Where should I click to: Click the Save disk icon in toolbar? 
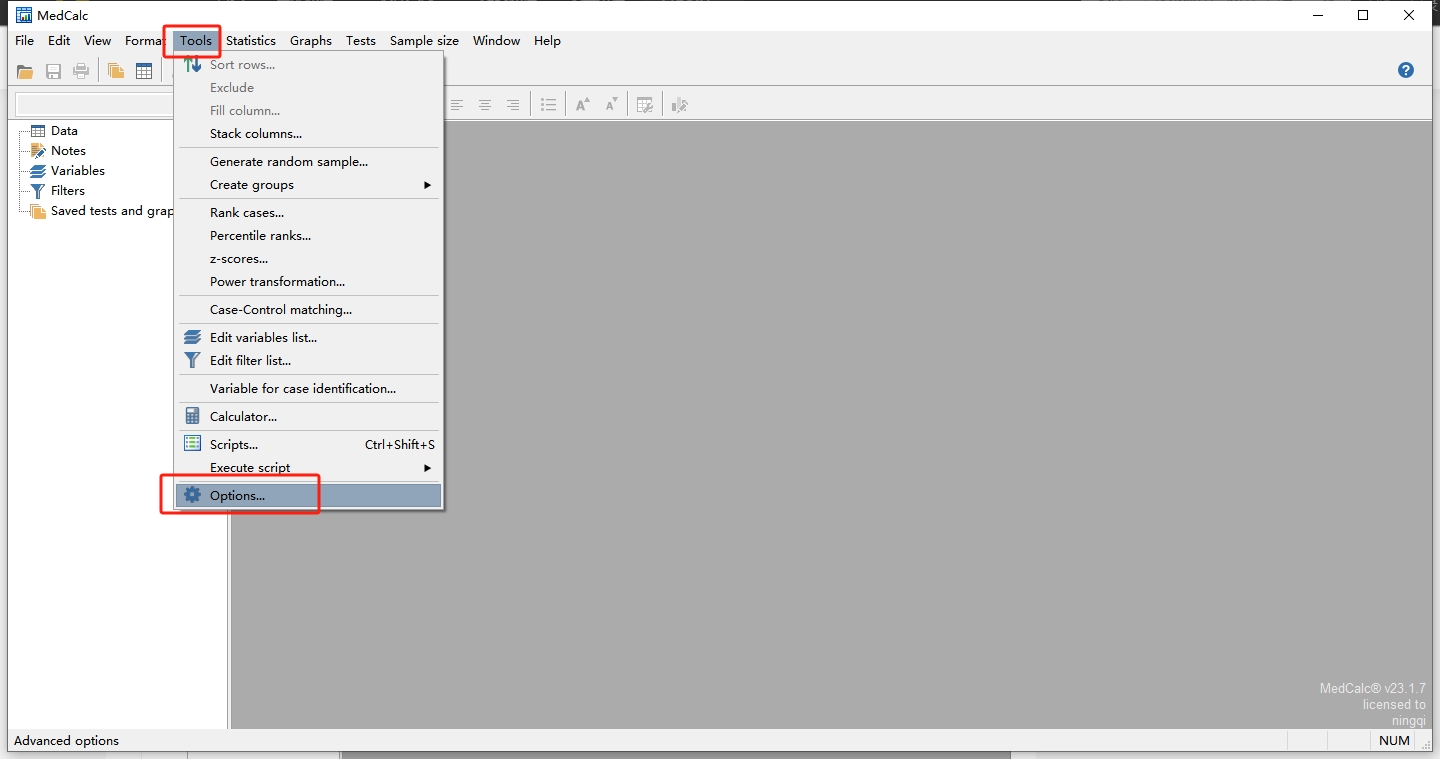(x=54, y=71)
